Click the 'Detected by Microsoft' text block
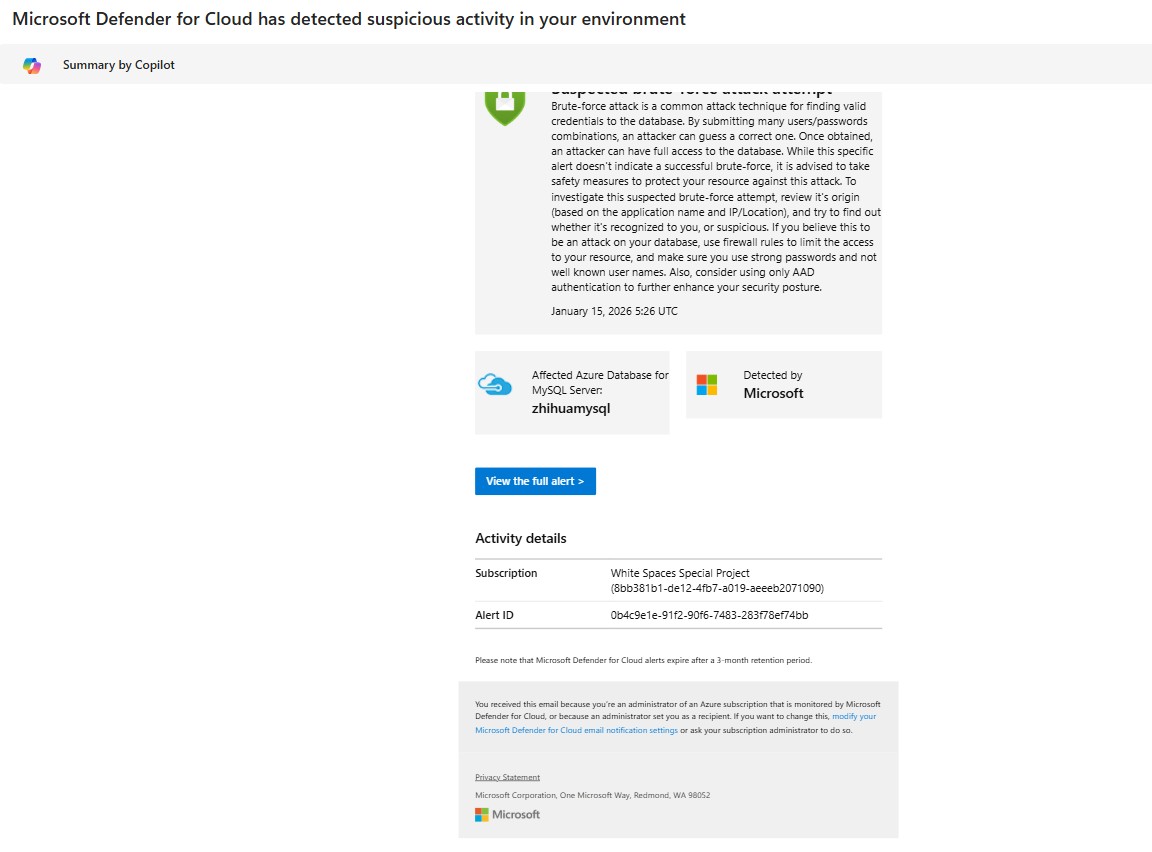This screenshot has height=852, width=1152. [773, 384]
